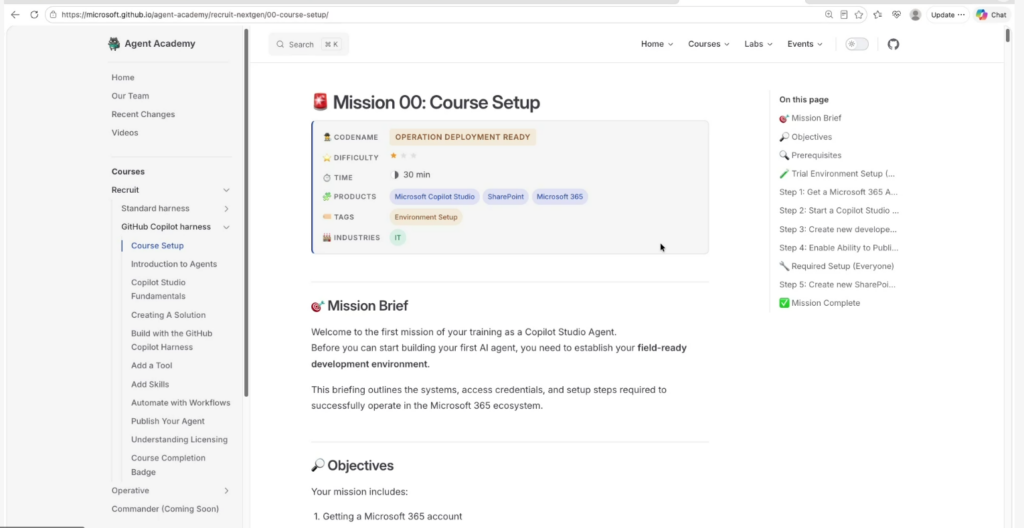Click the browser address bar URL
Viewport: 1024px width, 528px height.
[195, 14]
